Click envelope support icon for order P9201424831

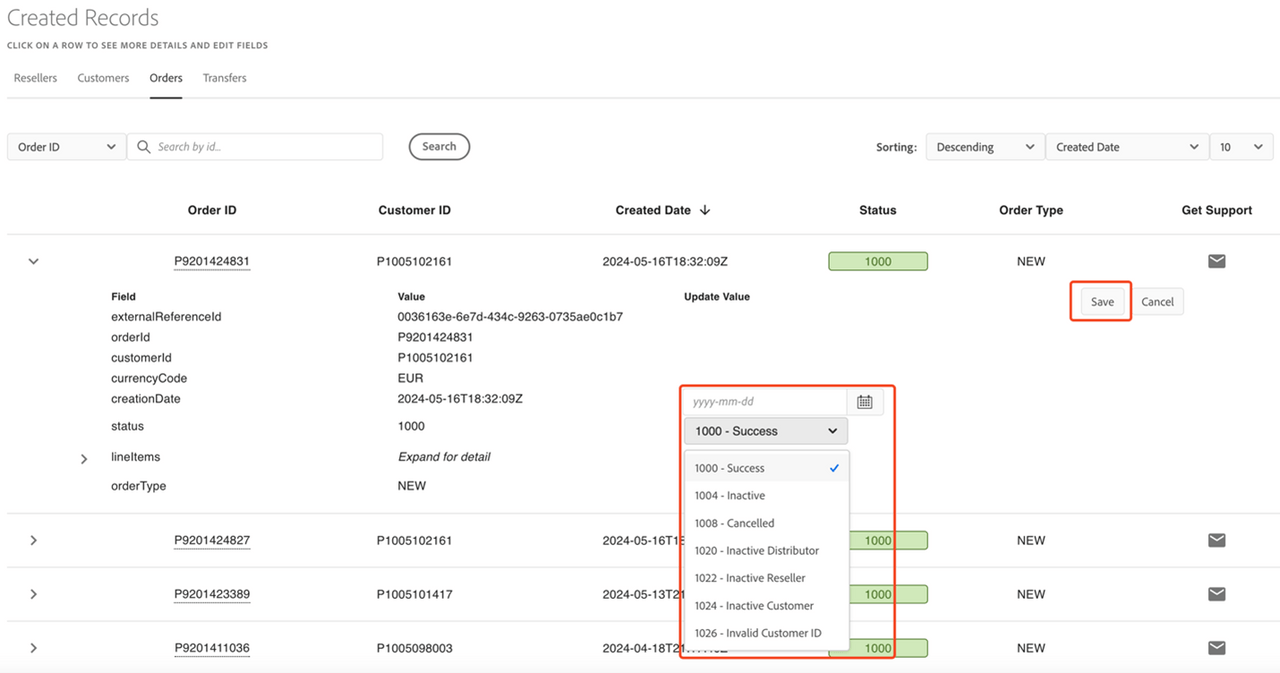(x=1216, y=261)
